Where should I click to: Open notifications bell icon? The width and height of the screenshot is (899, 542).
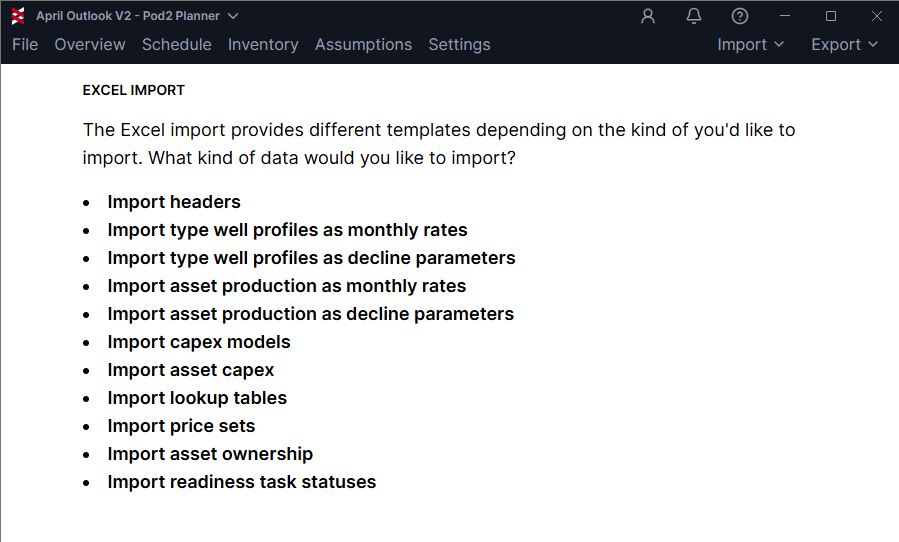click(x=694, y=16)
